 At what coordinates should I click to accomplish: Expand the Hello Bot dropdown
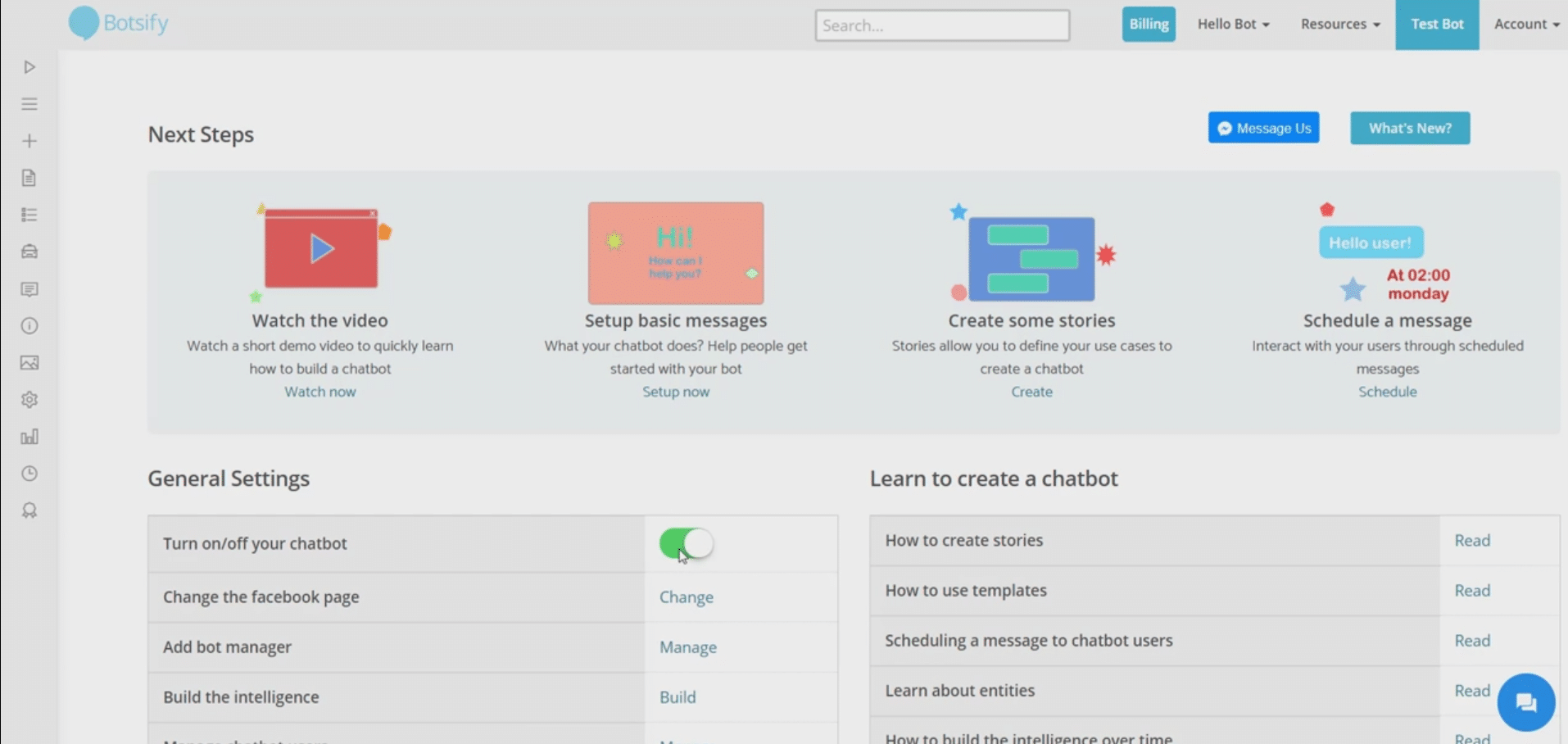[x=1233, y=25]
